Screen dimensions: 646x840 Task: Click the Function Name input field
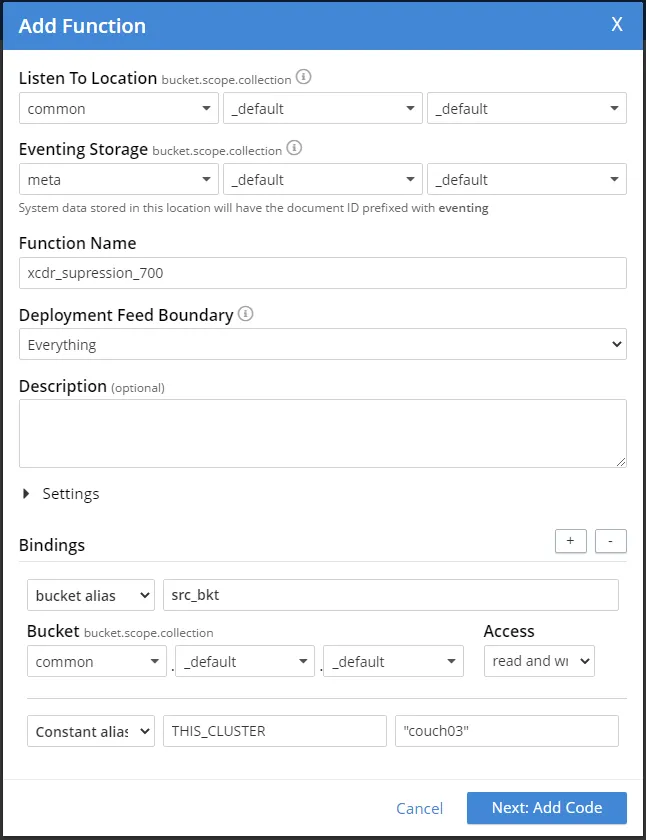point(322,273)
